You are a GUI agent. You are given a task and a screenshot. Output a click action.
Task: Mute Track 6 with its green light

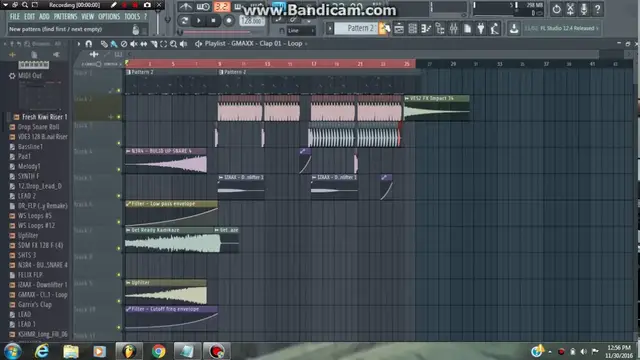tap(119, 222)
